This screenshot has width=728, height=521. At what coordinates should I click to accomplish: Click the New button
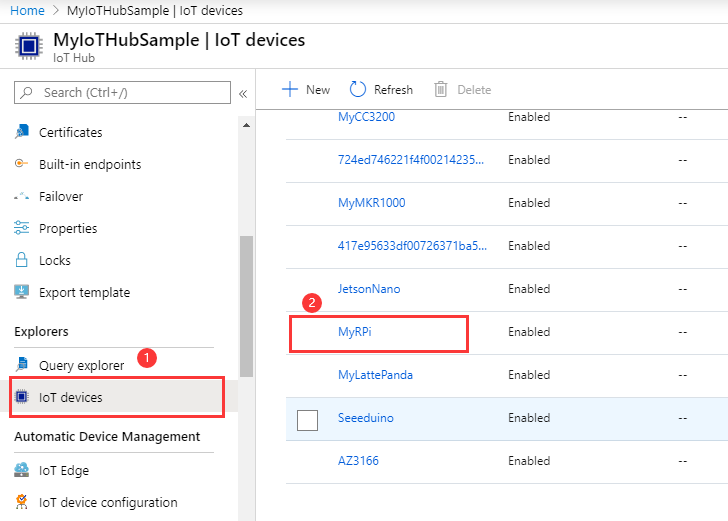306,89
